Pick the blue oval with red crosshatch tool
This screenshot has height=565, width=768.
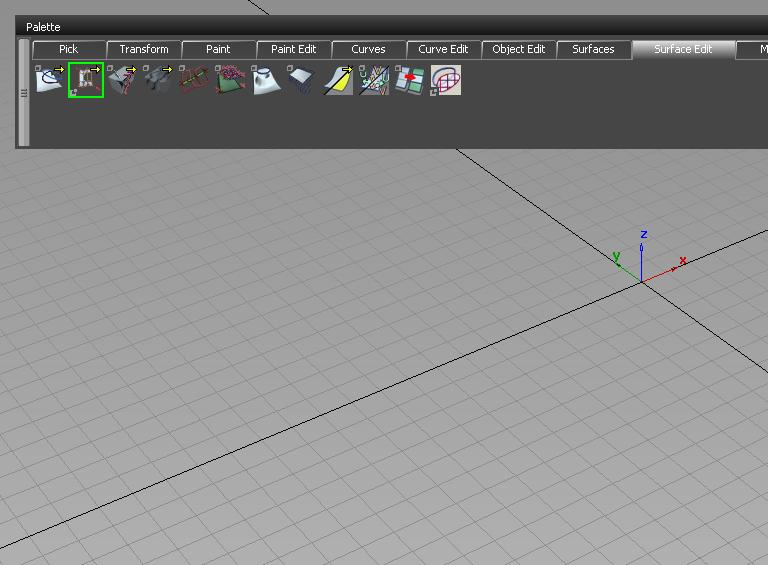point(446,80)
